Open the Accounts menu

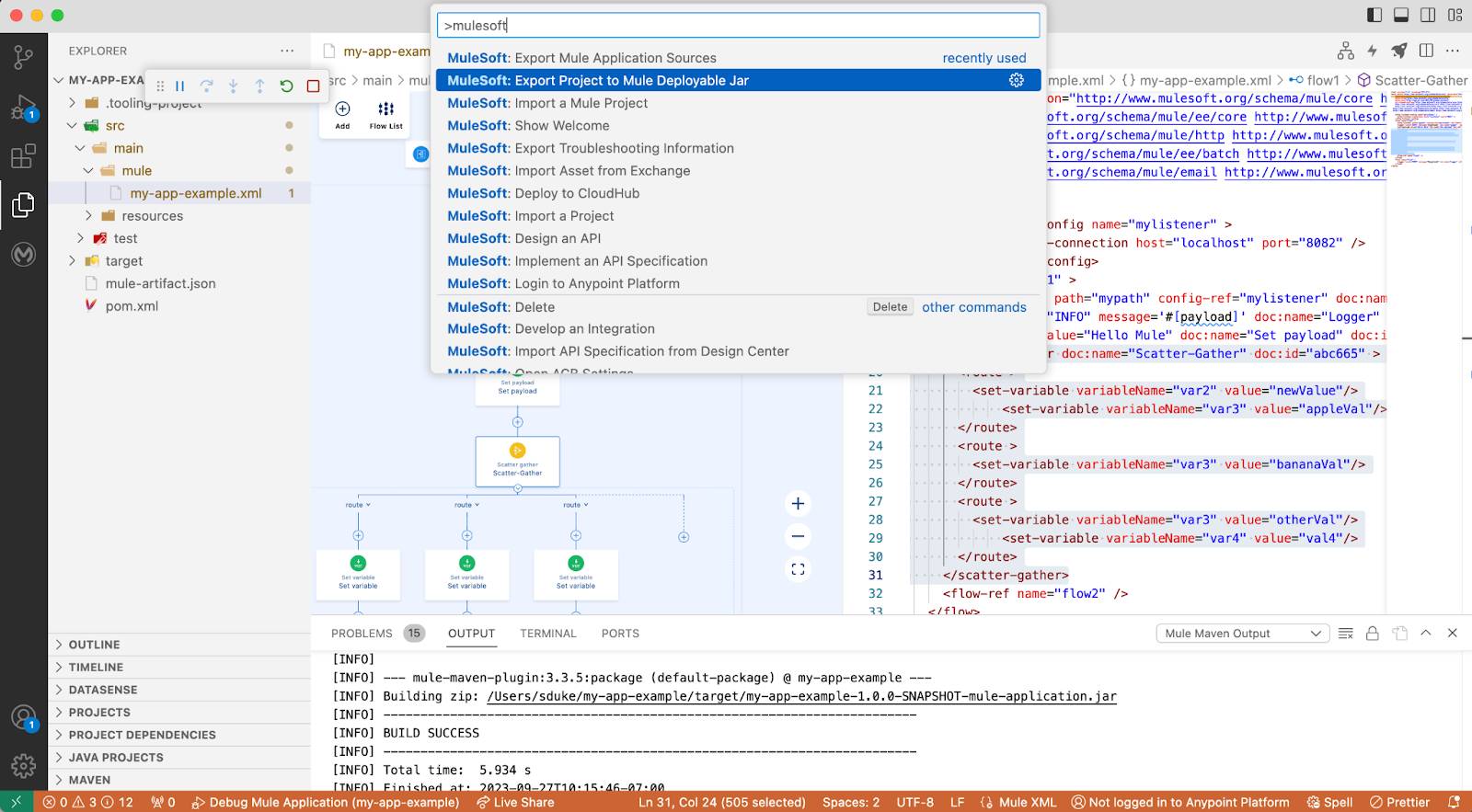click(x=23, y=717)
